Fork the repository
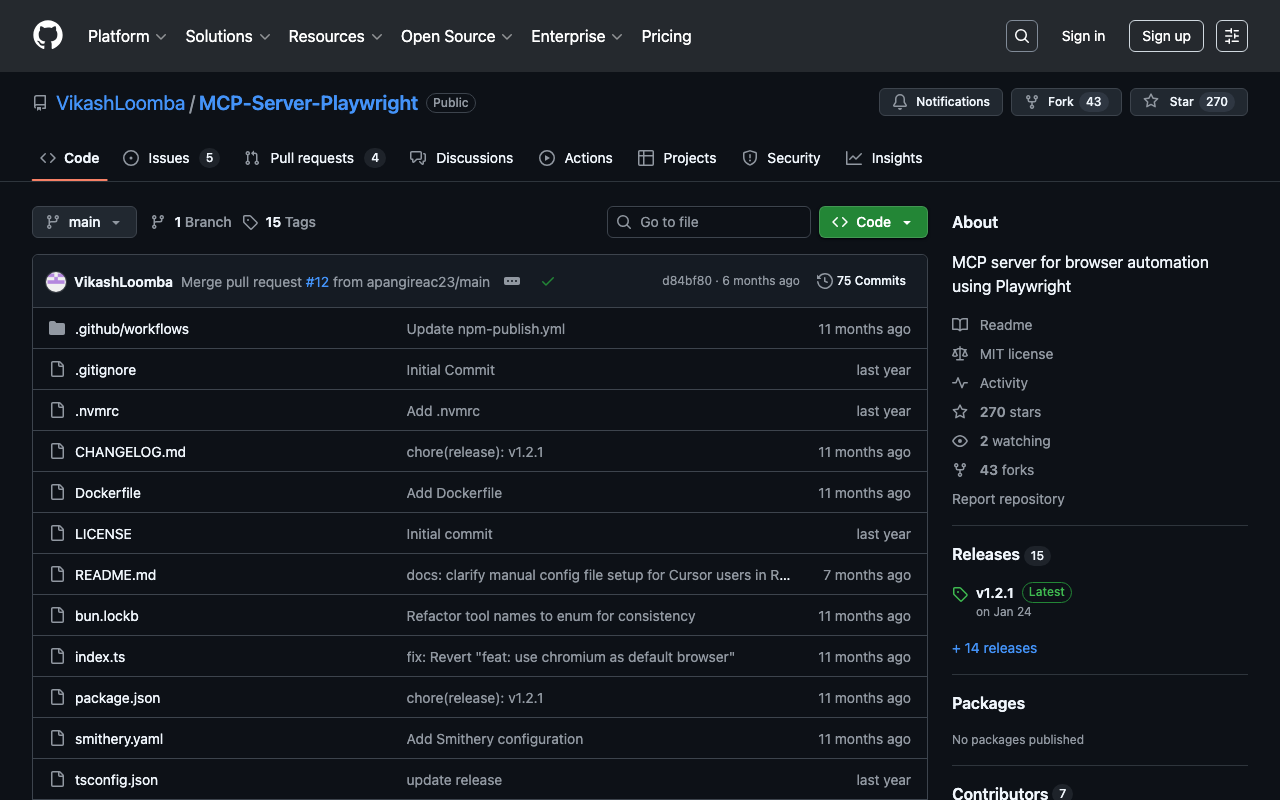1280x800 pixels. click(x=1064, y=102)
